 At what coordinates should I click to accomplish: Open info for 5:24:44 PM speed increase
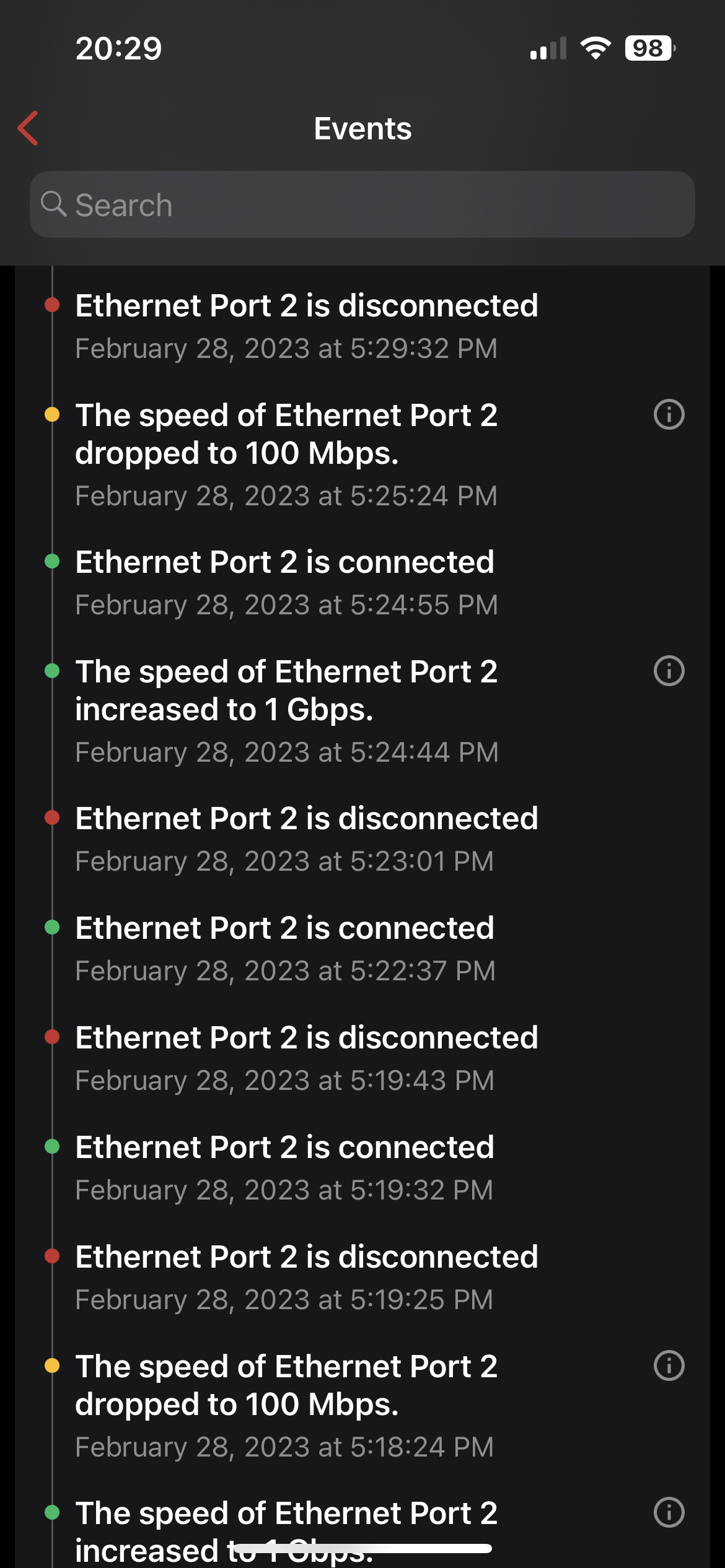pos(669,671)
